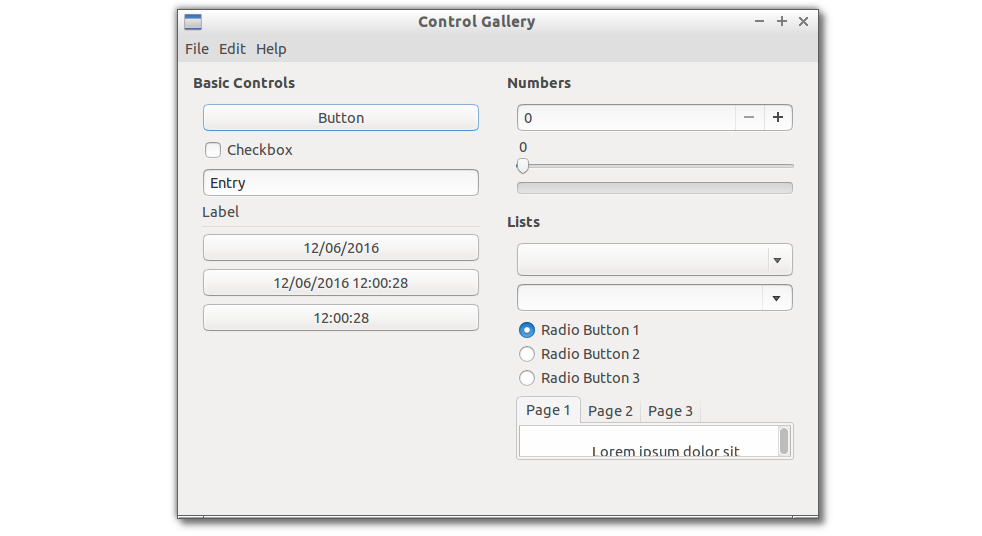This screenshot has height=536, width=982.
Task: Expand the first combo box in Lists
Action: [x=654, y=260]
